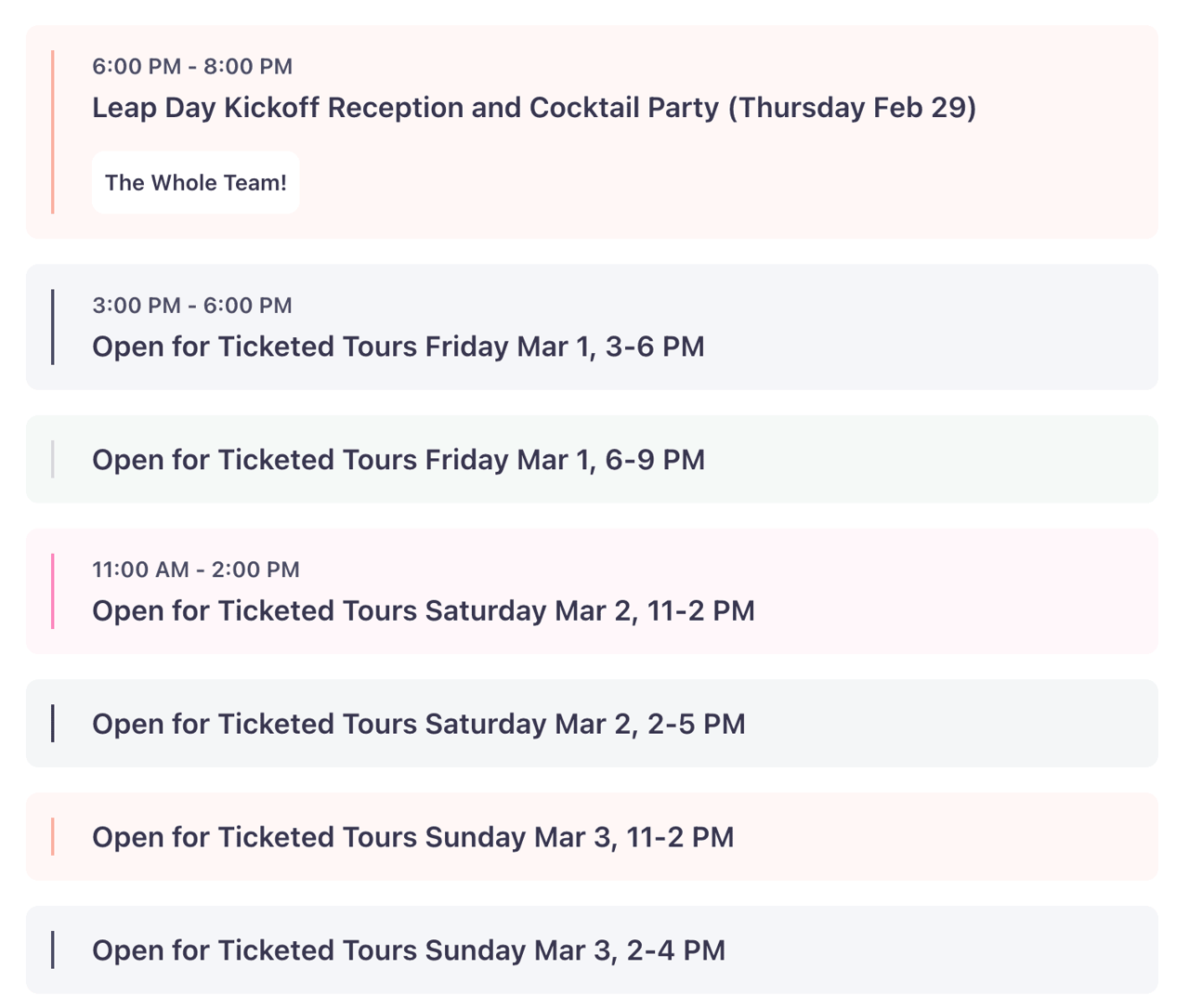Viewport: 1189px width, 1008px height.
Task: Click the pink accent bar on Saturday 11-2 PM card
Action: pos(53,591)
